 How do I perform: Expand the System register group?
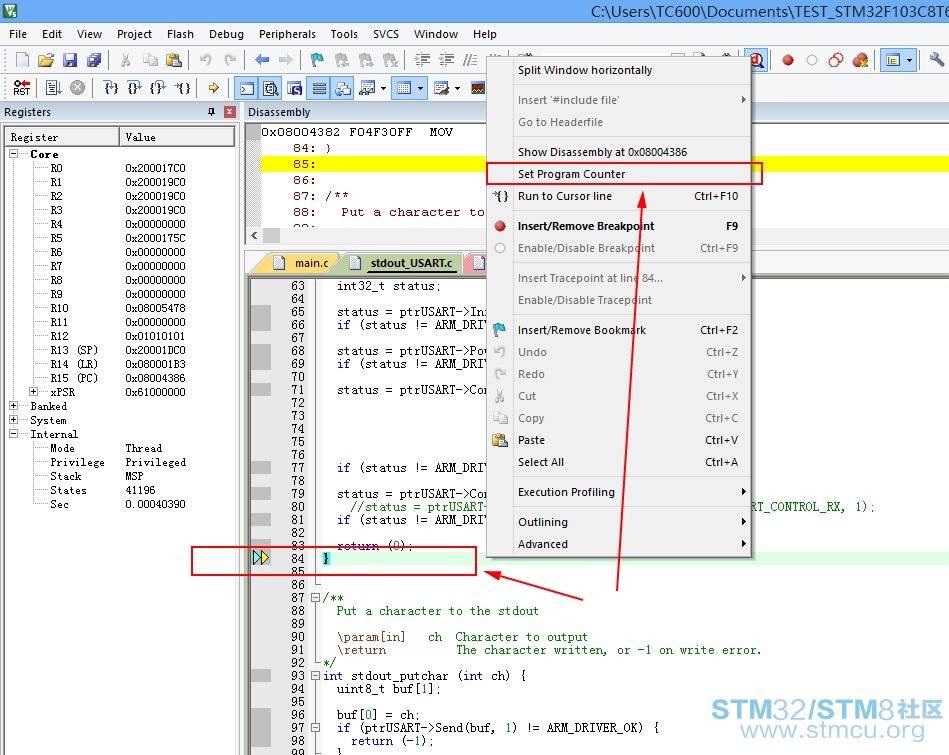pos(13,420)
